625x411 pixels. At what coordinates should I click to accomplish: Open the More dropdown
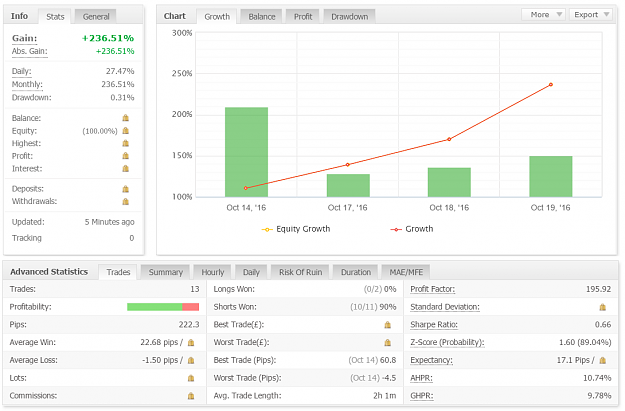543,15
